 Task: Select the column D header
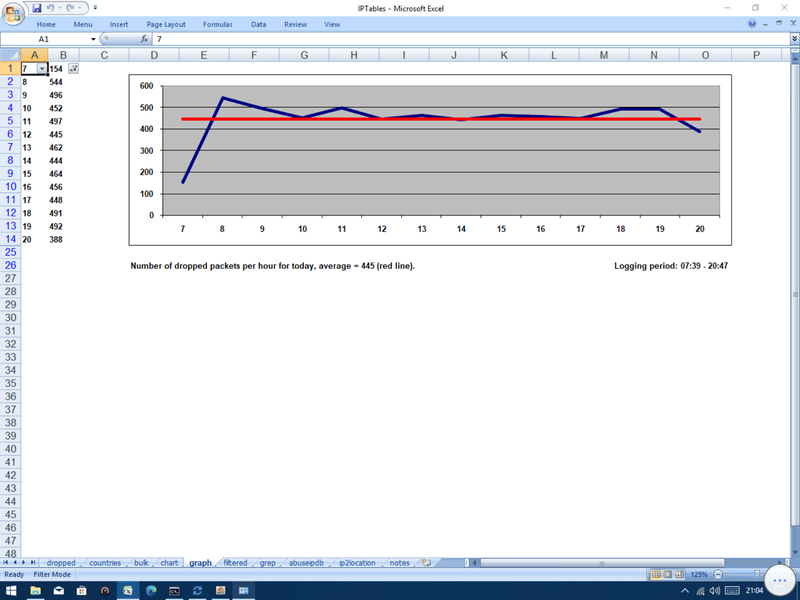[154, 55]
